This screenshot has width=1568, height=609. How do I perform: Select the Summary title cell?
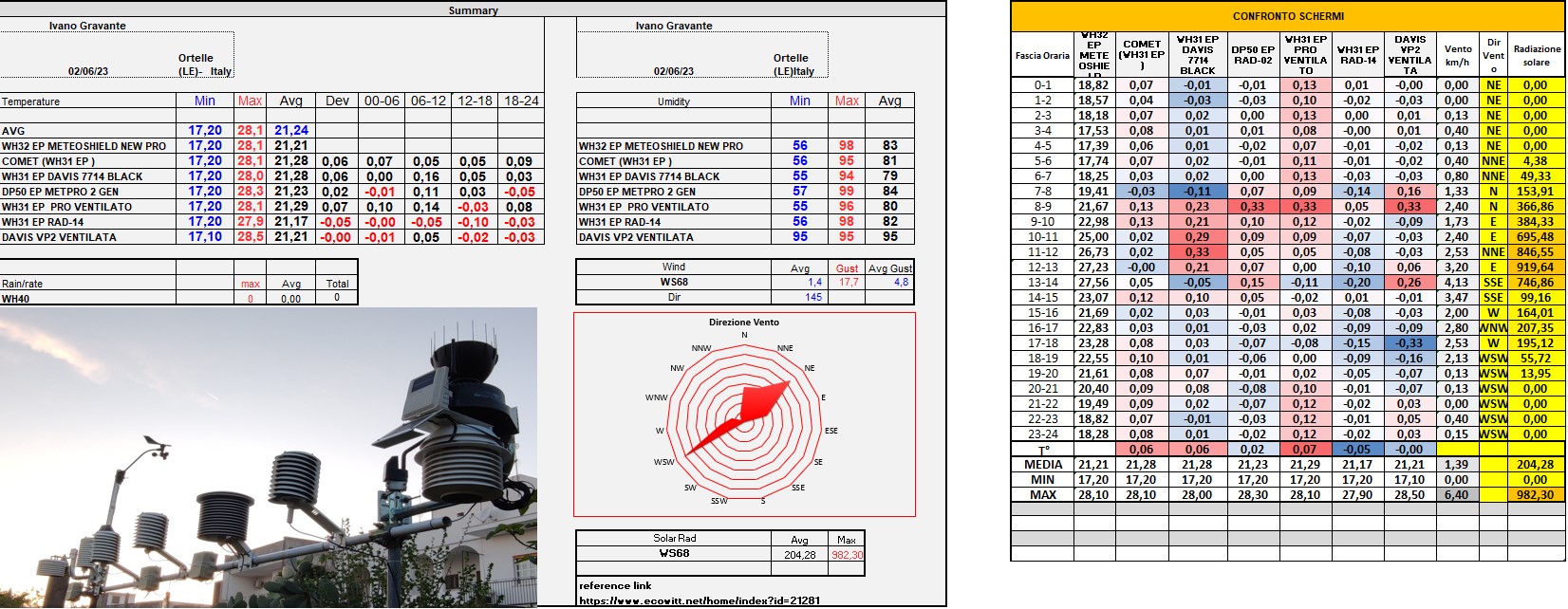(x=473, y=10)
